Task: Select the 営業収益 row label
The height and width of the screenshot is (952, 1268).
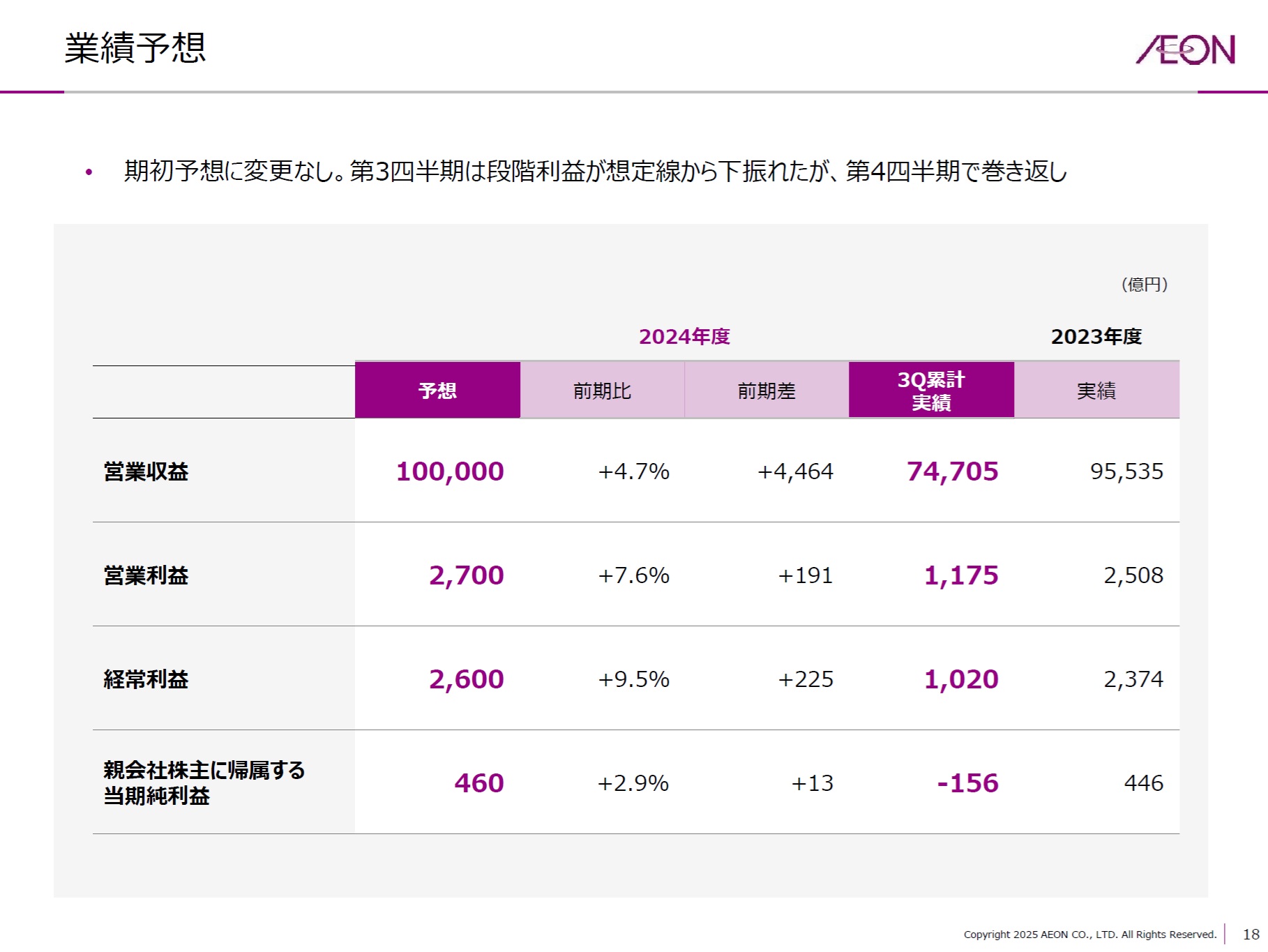Action: tap(146, 471)
